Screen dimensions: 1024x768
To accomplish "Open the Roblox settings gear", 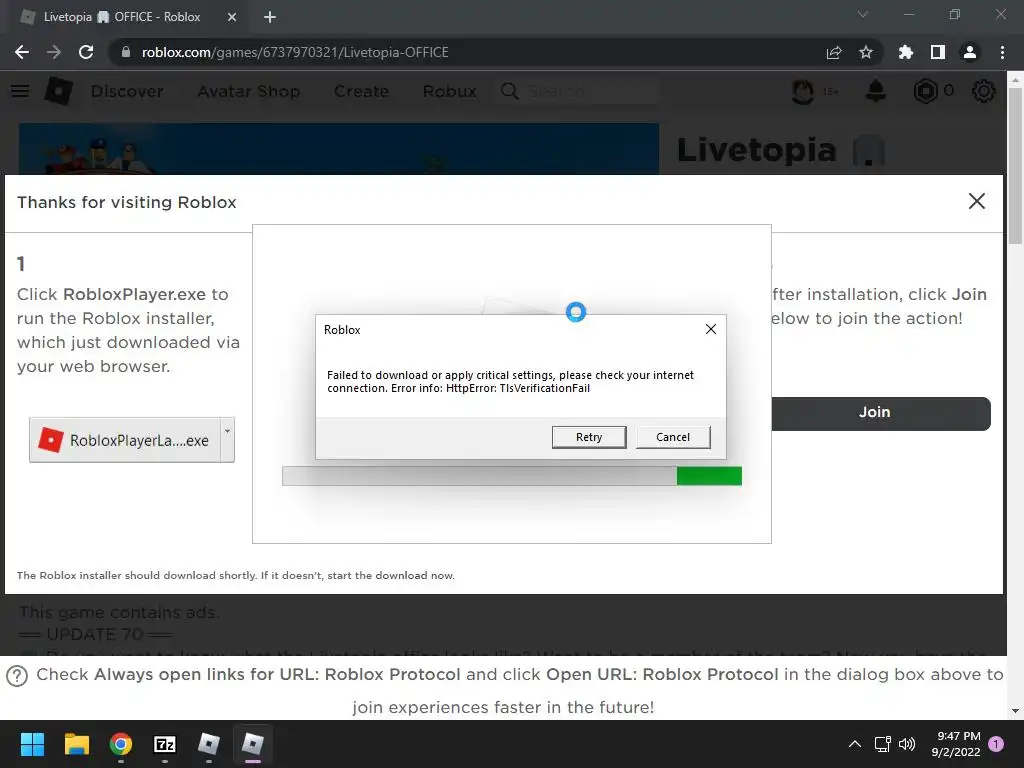I will click(x=984, y=91).
